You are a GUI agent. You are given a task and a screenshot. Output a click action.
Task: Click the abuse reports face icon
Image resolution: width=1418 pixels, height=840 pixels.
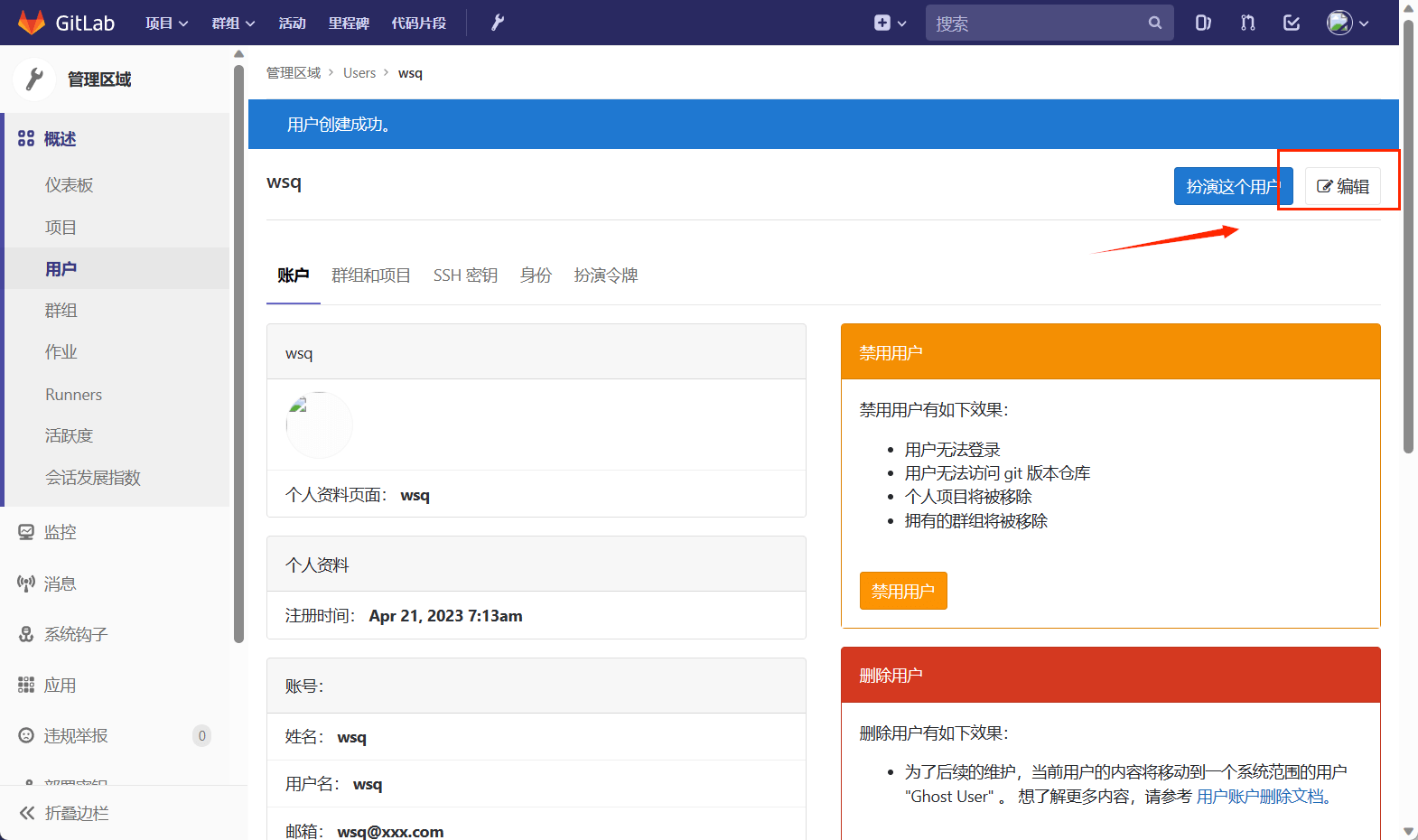point(26,735)
